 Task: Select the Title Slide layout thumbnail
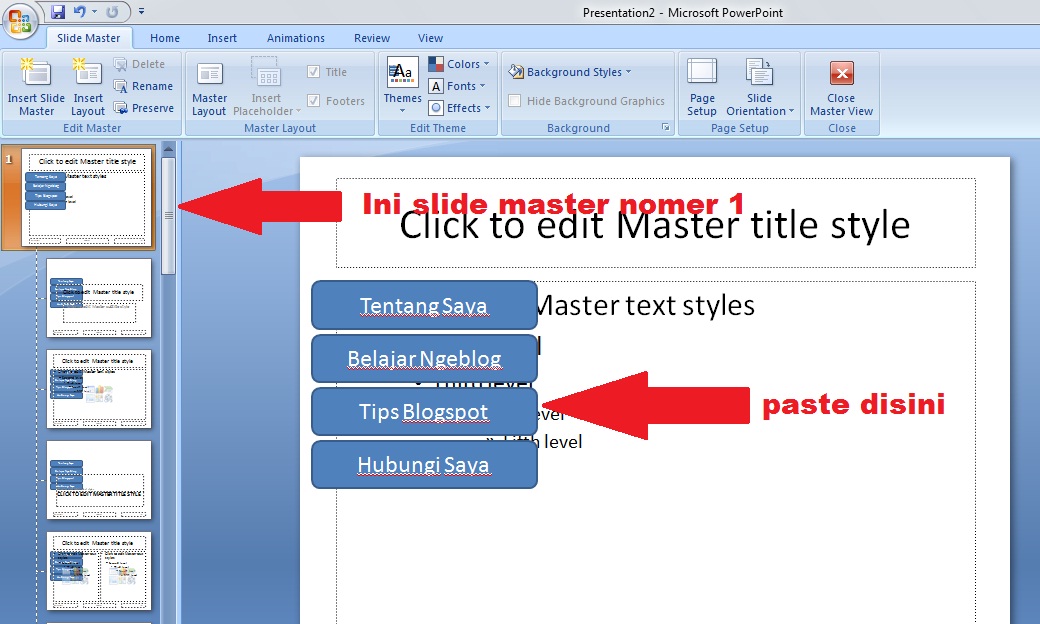click(99, 298)
